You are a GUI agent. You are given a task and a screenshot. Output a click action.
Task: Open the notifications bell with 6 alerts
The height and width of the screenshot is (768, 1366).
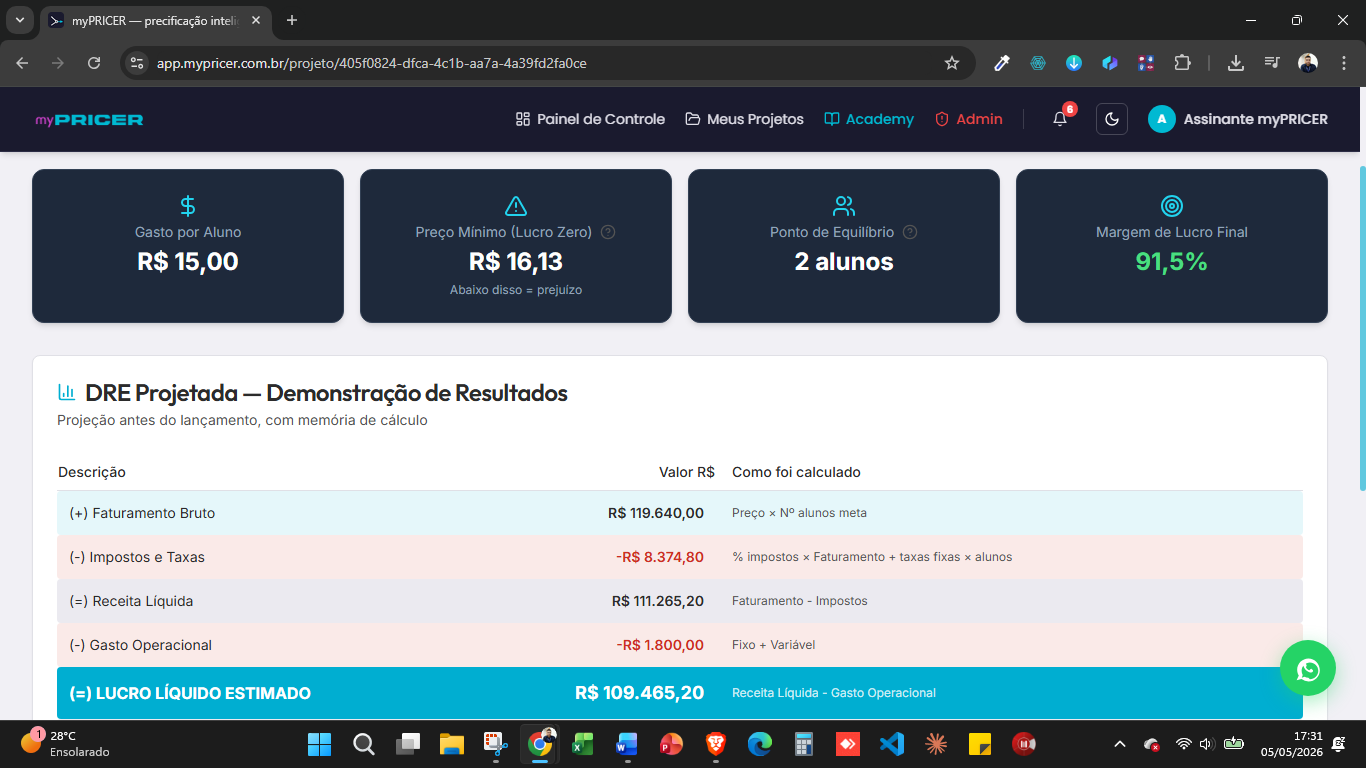(1060, 119)
